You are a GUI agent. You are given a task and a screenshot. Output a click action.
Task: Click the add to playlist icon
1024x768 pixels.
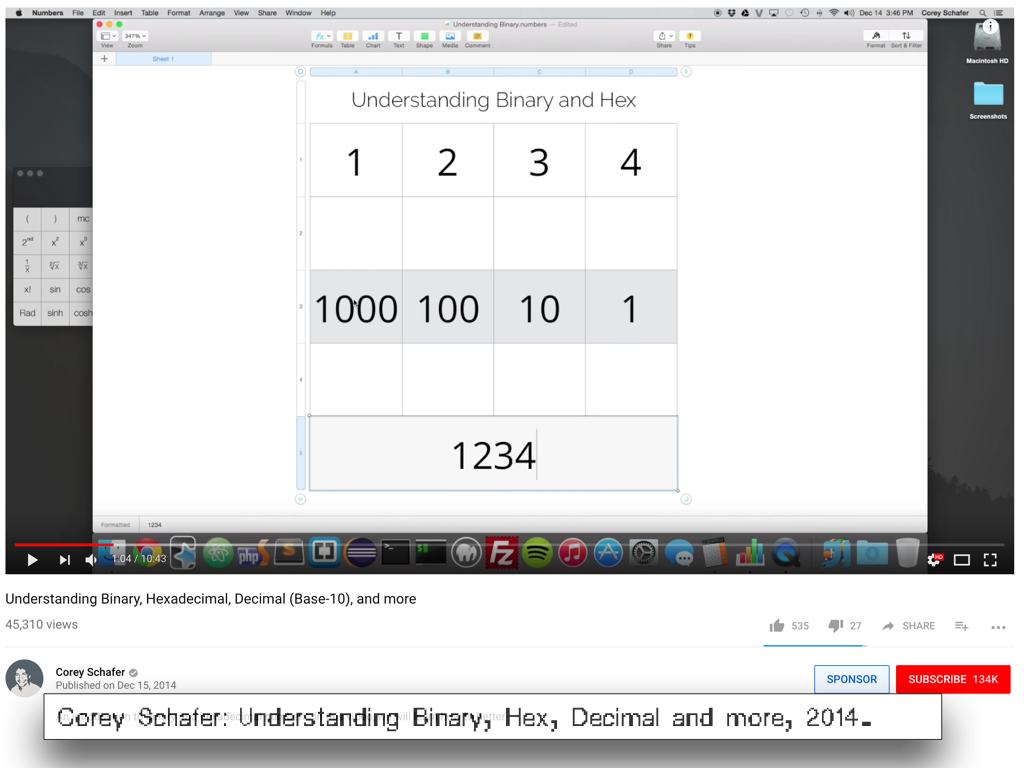(961, 626)
